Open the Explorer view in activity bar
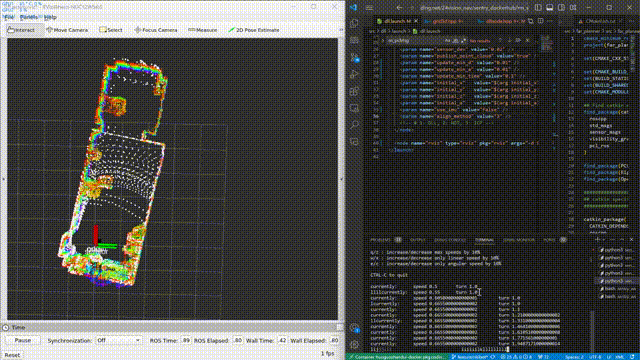The image size is (640, 360). pyautogui.click(x=354, y=23)
